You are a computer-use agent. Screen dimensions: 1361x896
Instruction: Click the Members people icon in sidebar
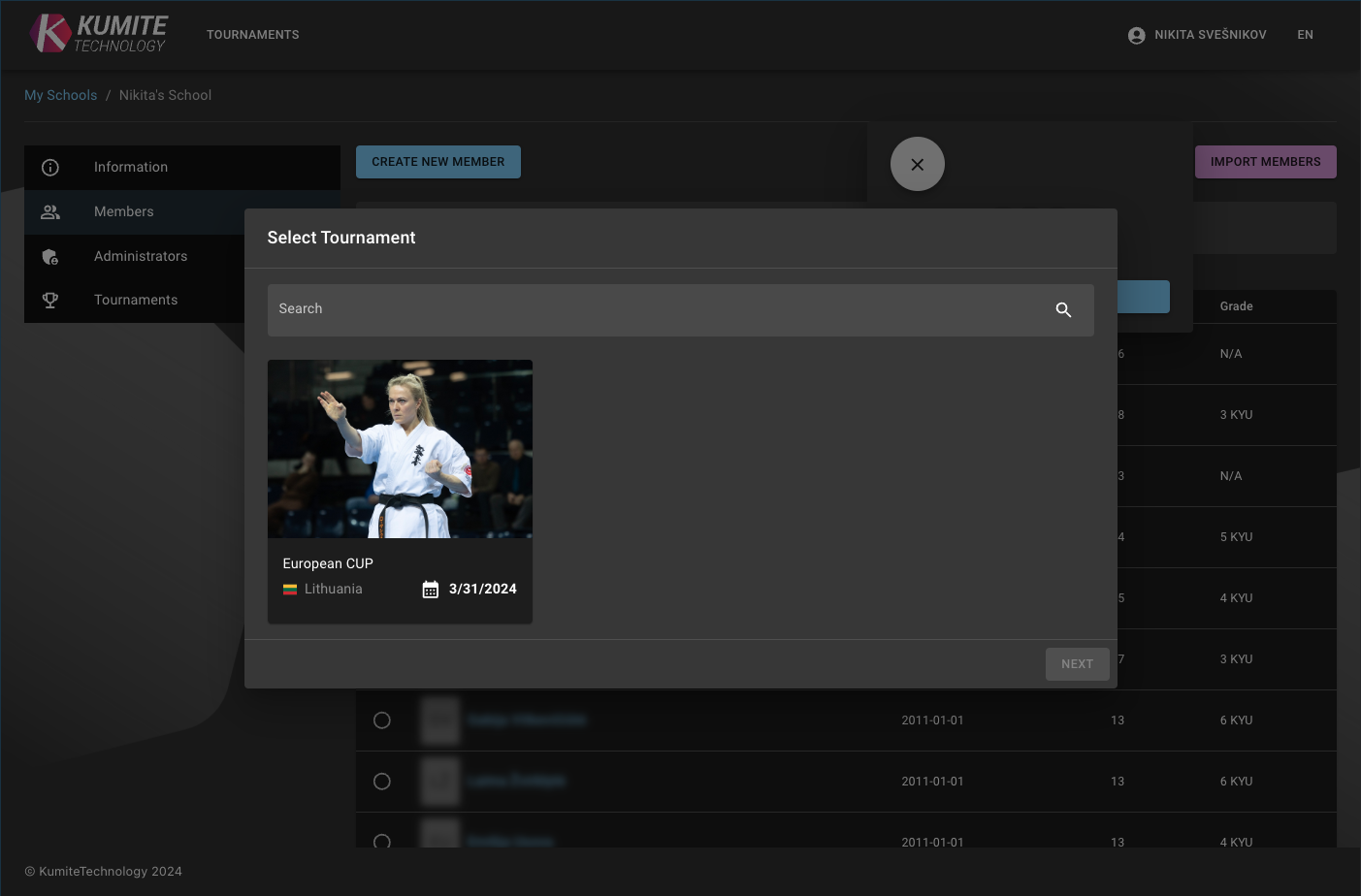[x=50, y=212]
